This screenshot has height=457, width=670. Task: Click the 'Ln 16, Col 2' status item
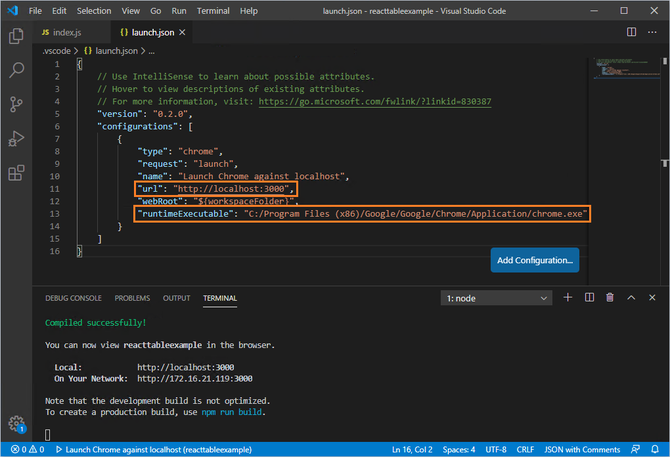point(412,449)
